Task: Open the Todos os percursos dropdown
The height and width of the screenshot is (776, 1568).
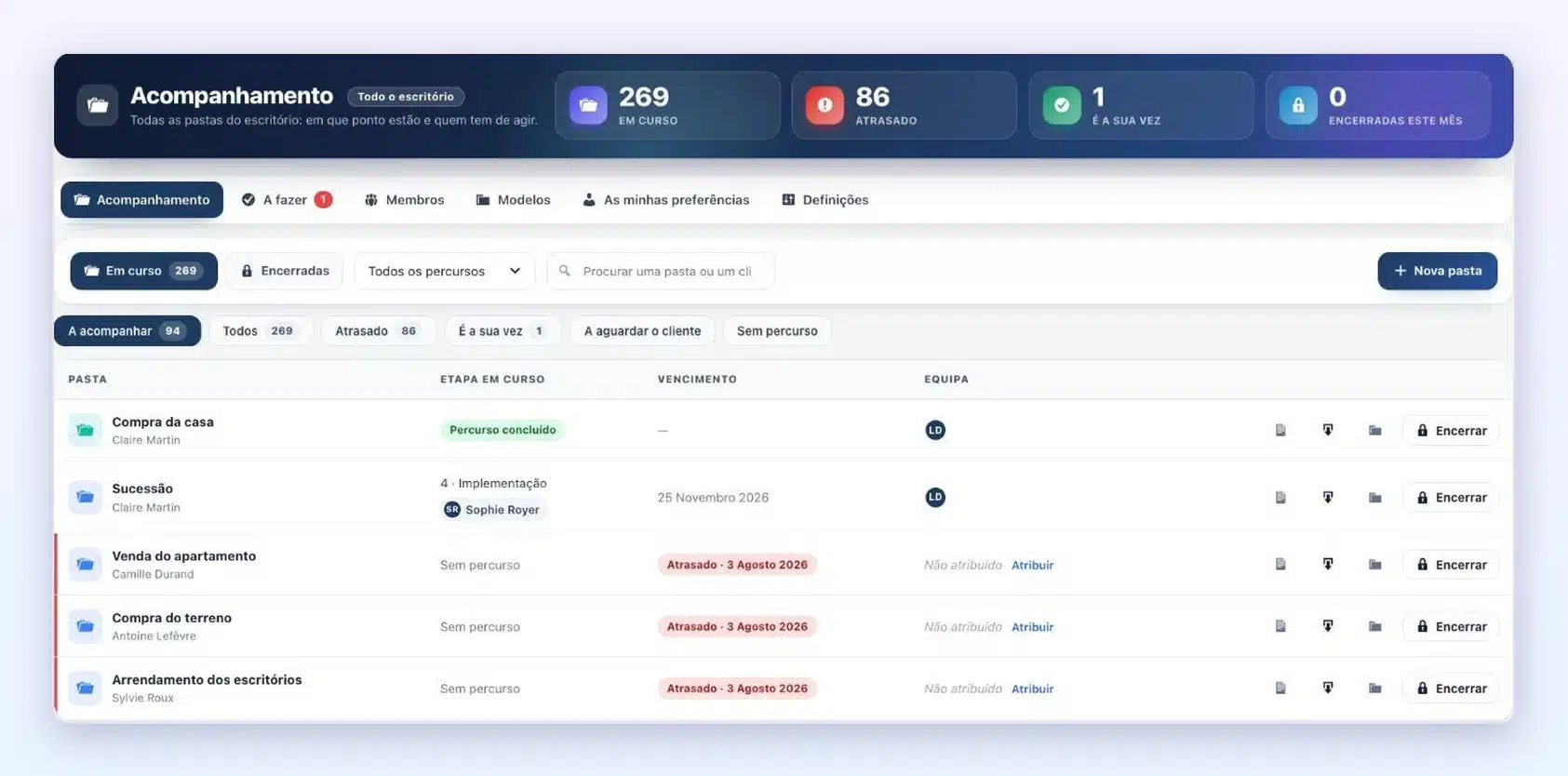Action: [444, 271]
